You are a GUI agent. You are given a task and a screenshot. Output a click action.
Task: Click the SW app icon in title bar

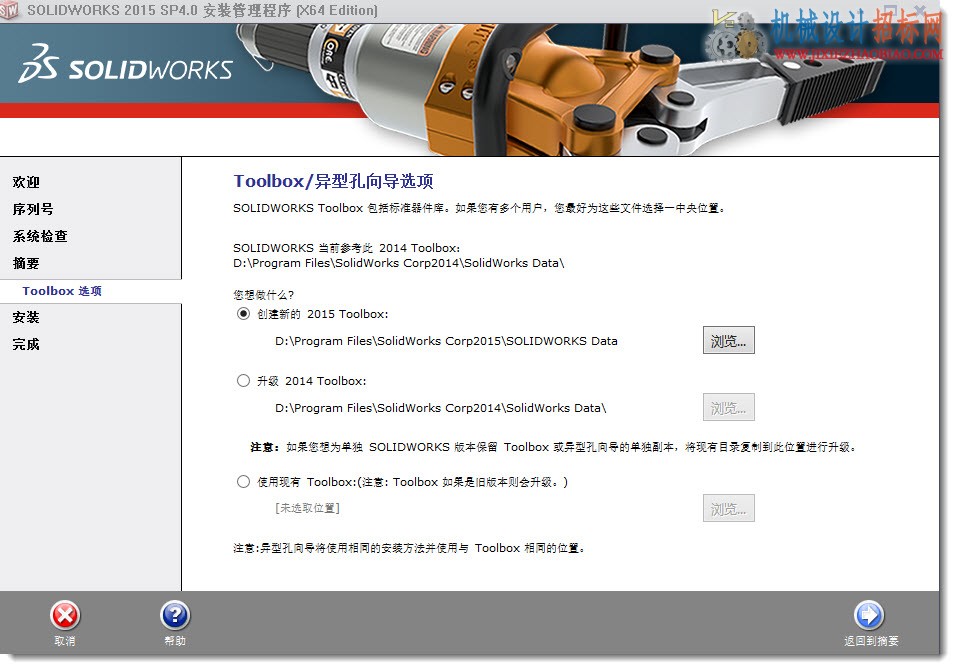coord(9,10)
